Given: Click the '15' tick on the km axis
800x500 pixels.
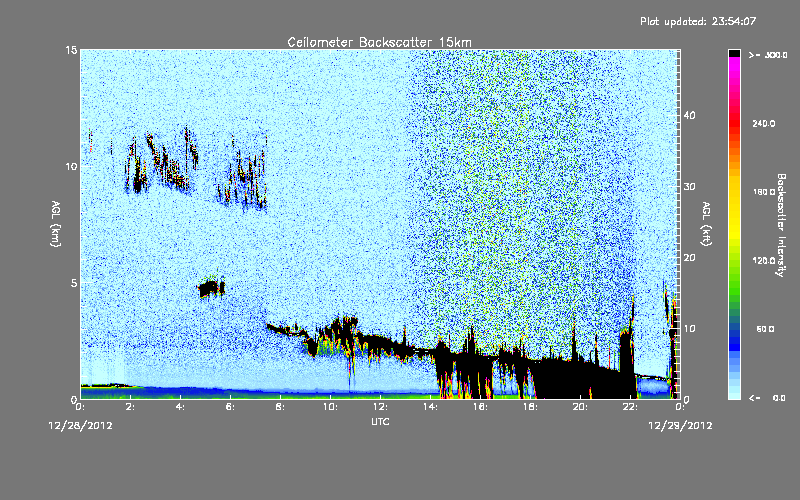Looking at the screenshot, I should tap(71, 50).
